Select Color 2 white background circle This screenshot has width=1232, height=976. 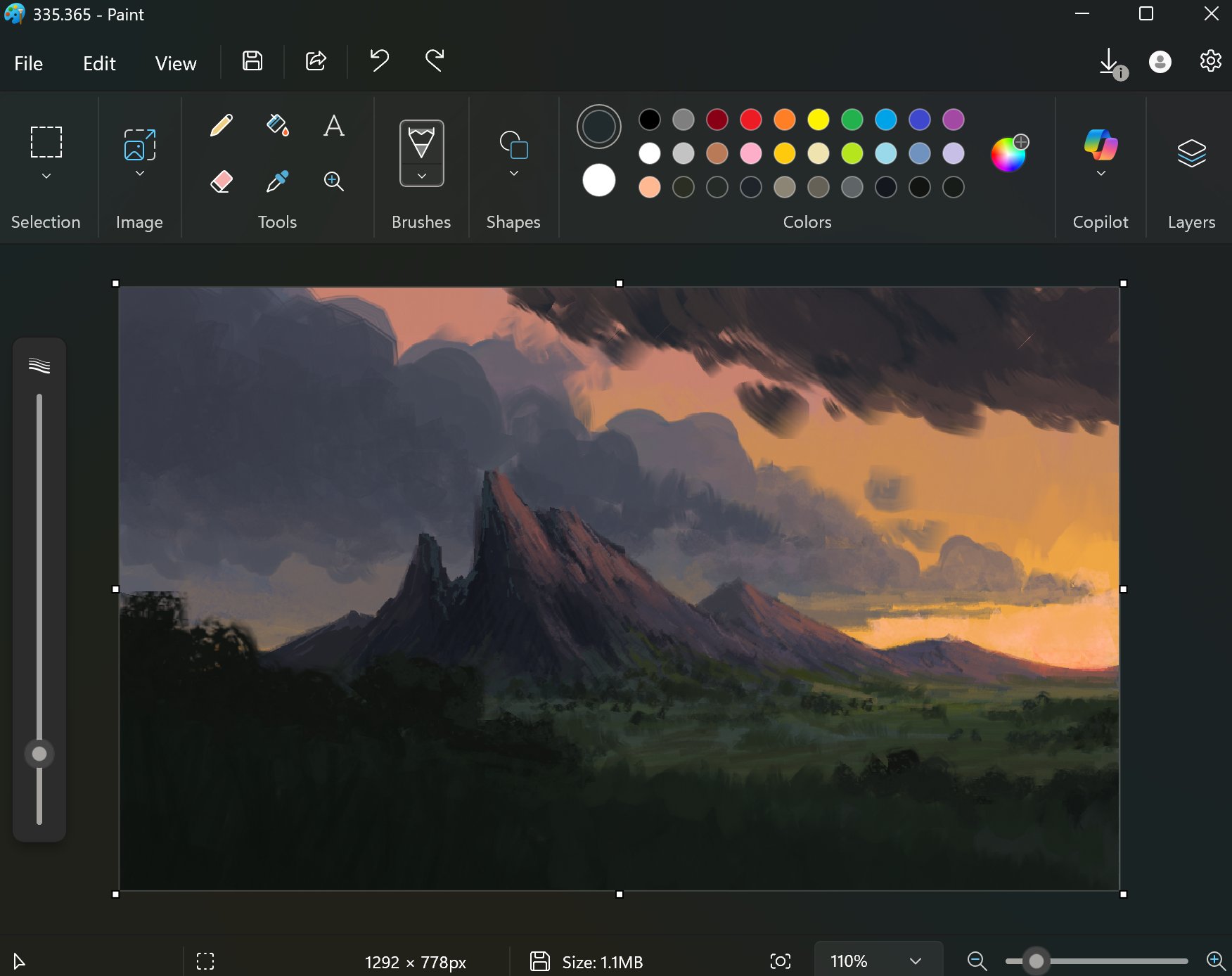click(x=599, y=181)
